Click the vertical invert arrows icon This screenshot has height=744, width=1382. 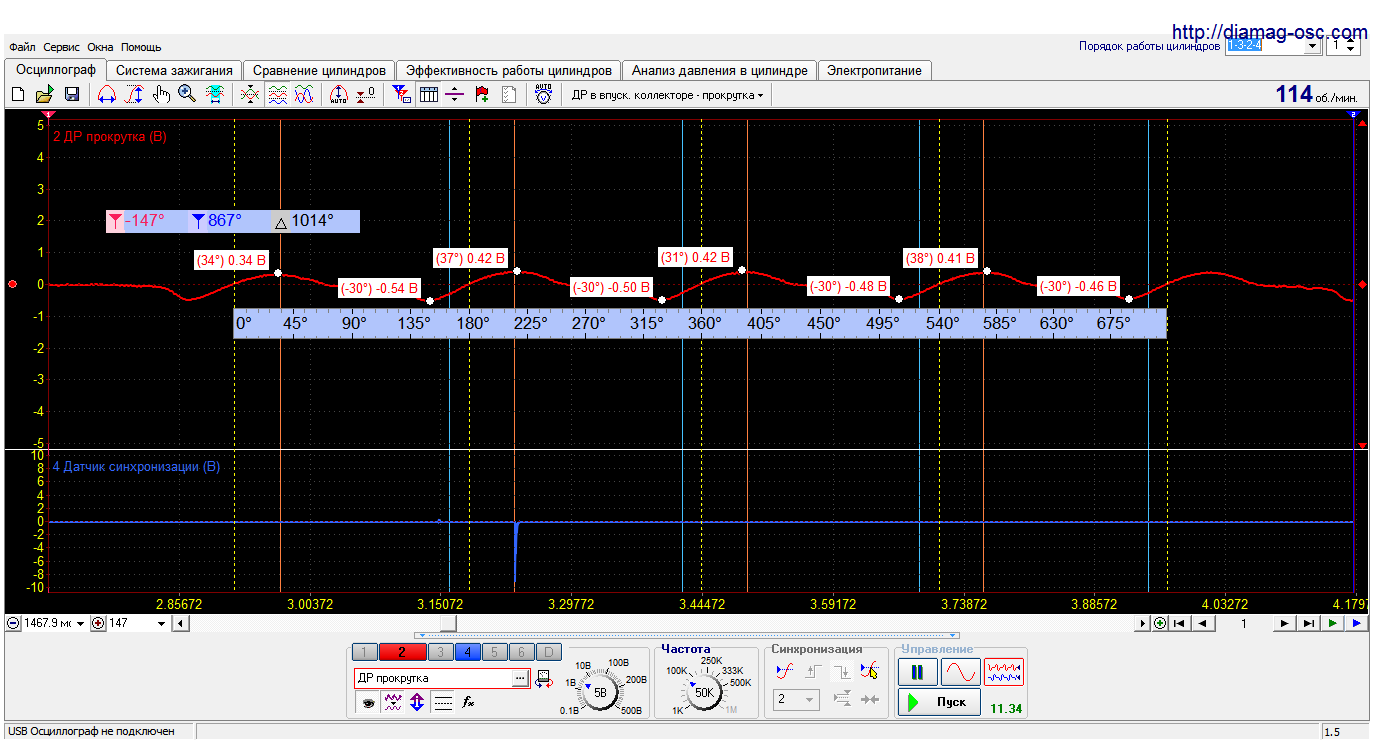point(418,703)
